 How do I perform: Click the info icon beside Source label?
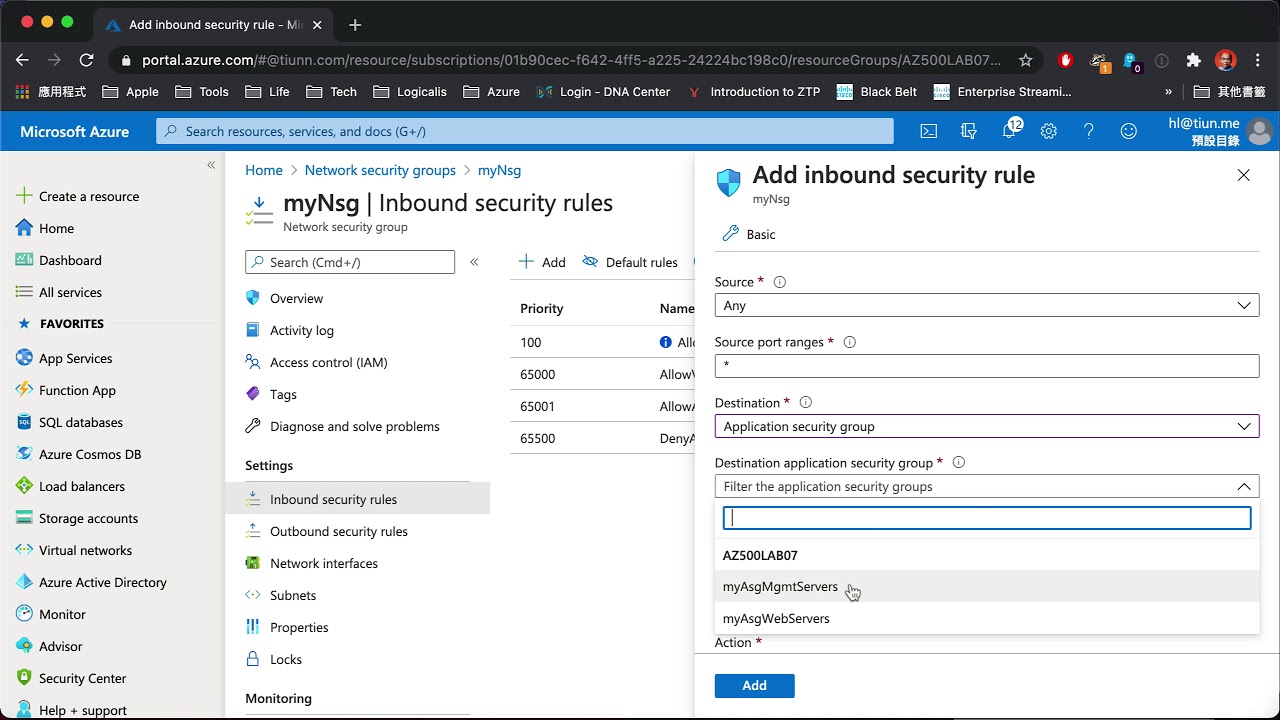[780, 282]
